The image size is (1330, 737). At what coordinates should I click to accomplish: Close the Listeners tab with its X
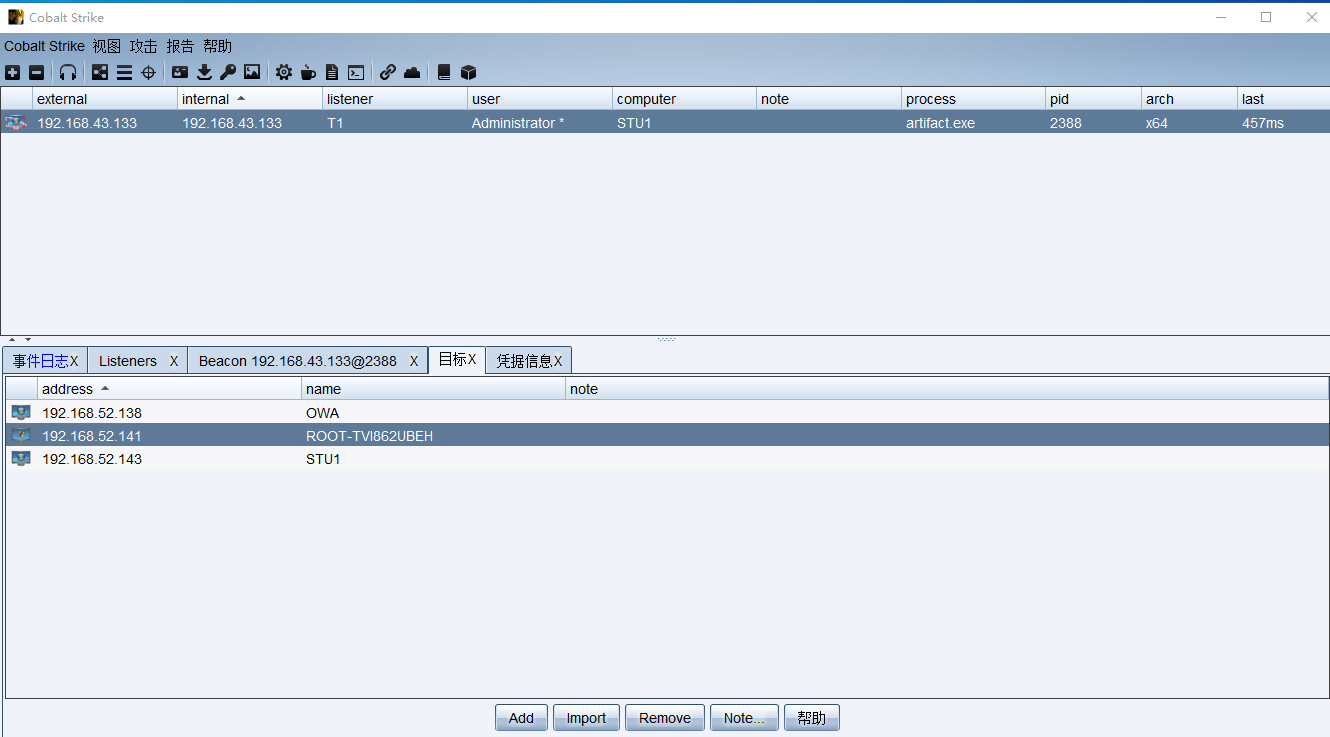(174, 361)
